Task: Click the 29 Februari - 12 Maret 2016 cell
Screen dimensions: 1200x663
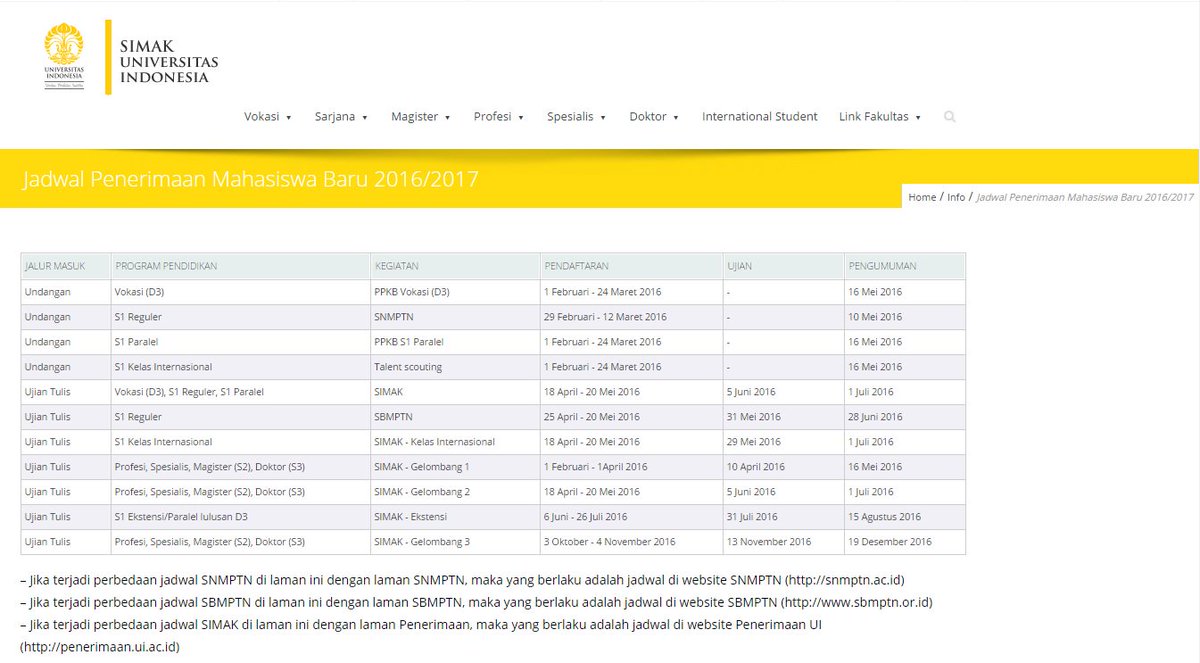Action: pyautogui.click(x=631, y=317)
